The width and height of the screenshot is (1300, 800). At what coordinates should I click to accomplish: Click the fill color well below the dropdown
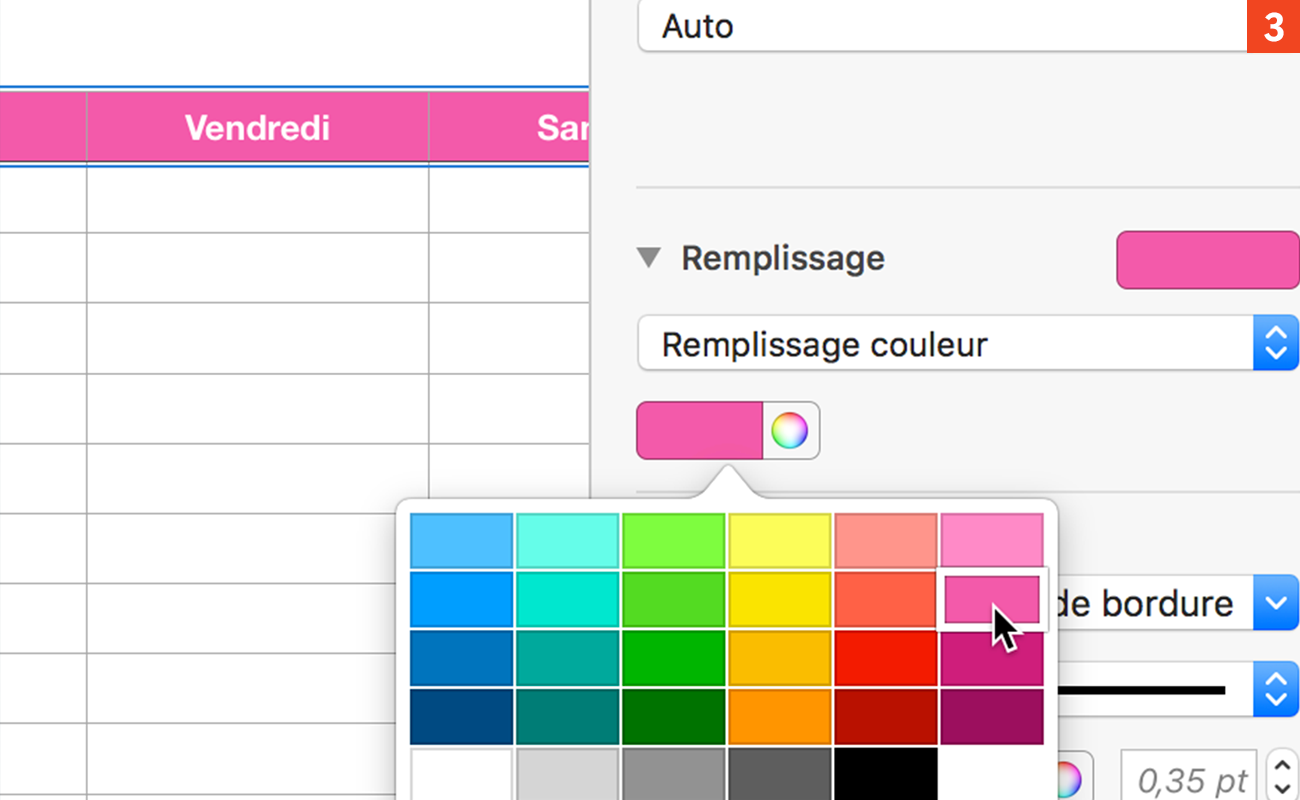[x=698, y=430]
